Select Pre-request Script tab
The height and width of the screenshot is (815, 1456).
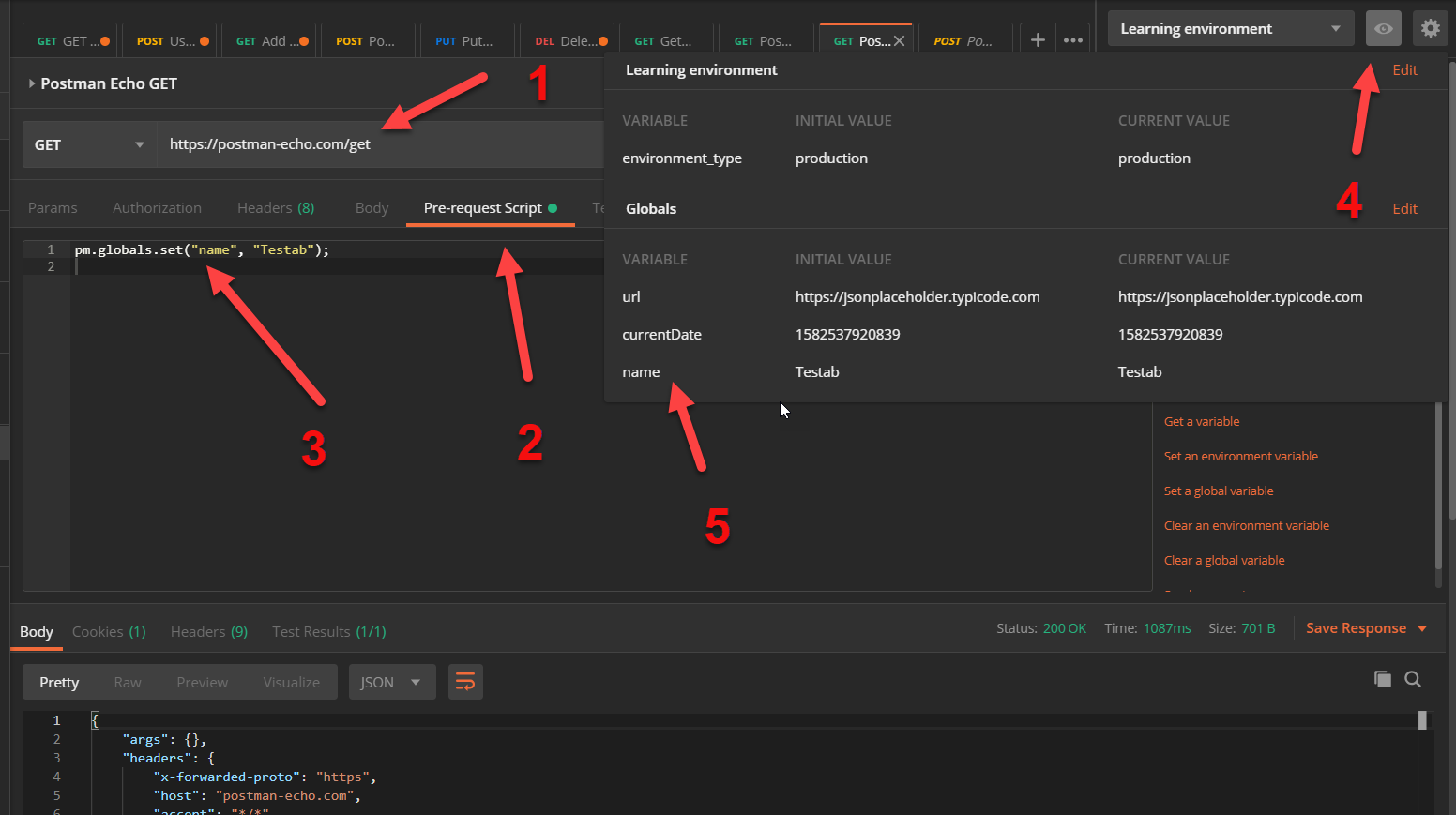pyautogui.click(x=490, y=207)
